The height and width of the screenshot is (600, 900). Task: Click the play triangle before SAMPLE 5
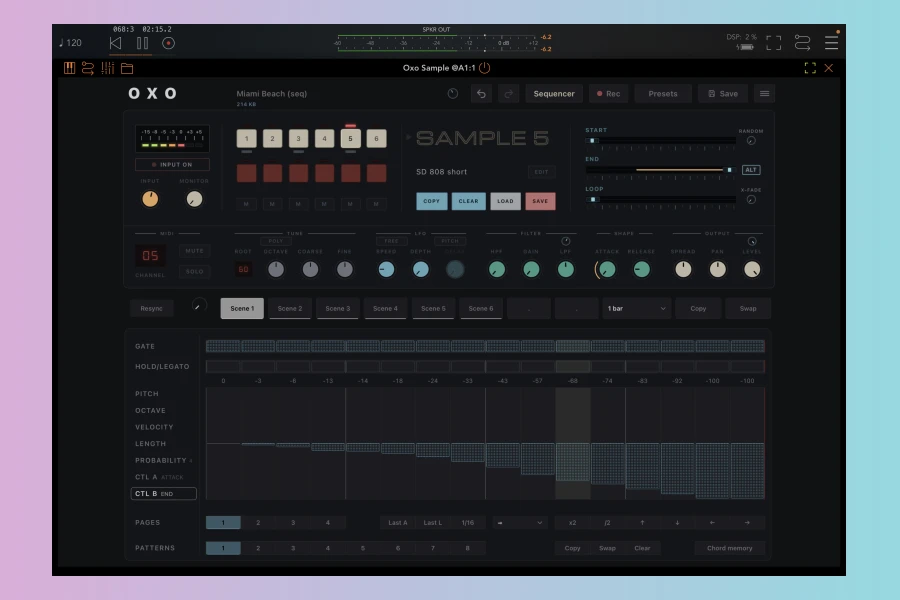409,137
